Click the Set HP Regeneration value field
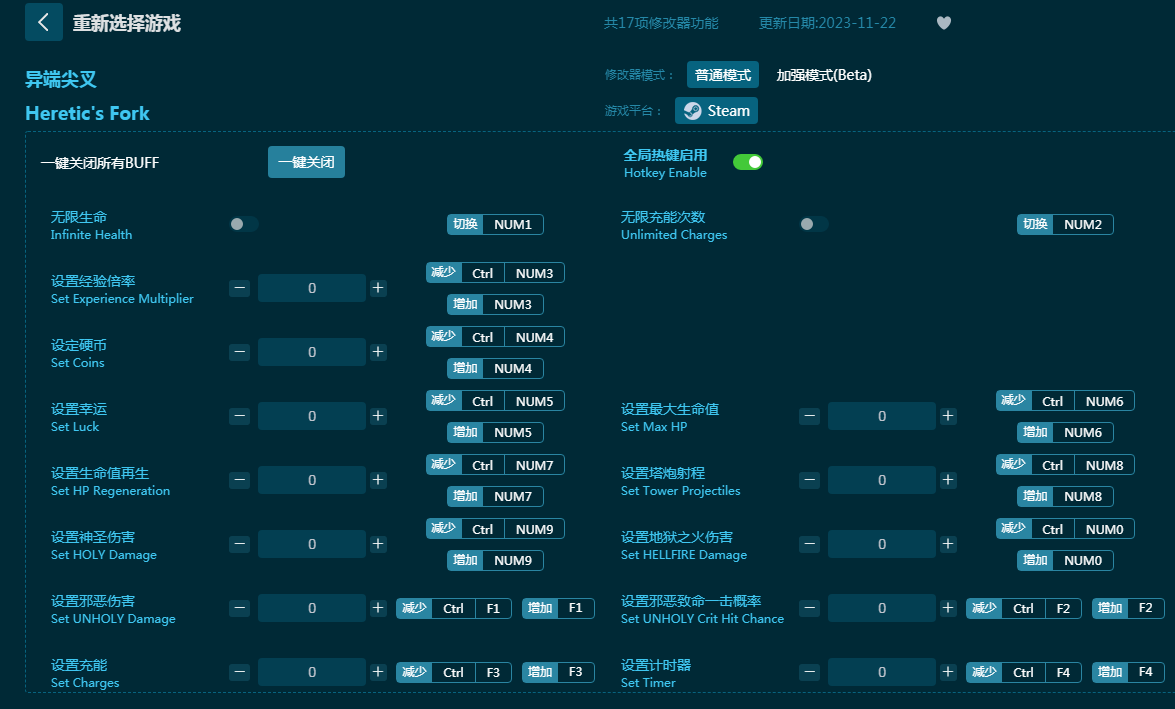The image size is (1175, 709). click(x=312, y=480)
